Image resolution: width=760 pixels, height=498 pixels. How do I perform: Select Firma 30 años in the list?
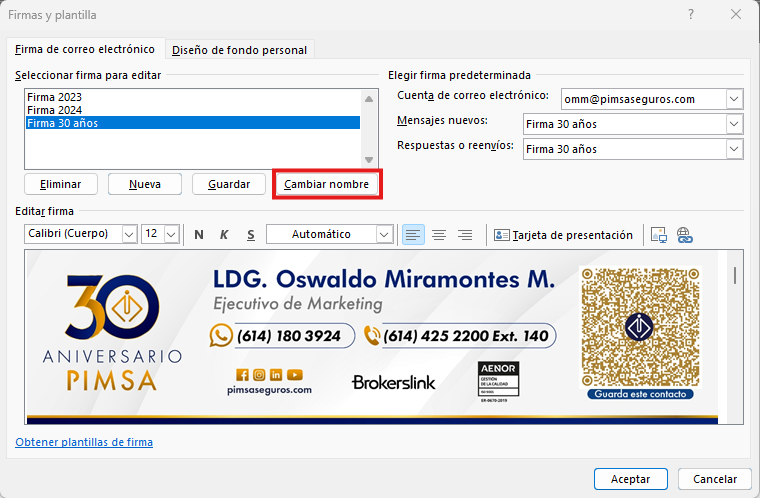click(193, 123)
